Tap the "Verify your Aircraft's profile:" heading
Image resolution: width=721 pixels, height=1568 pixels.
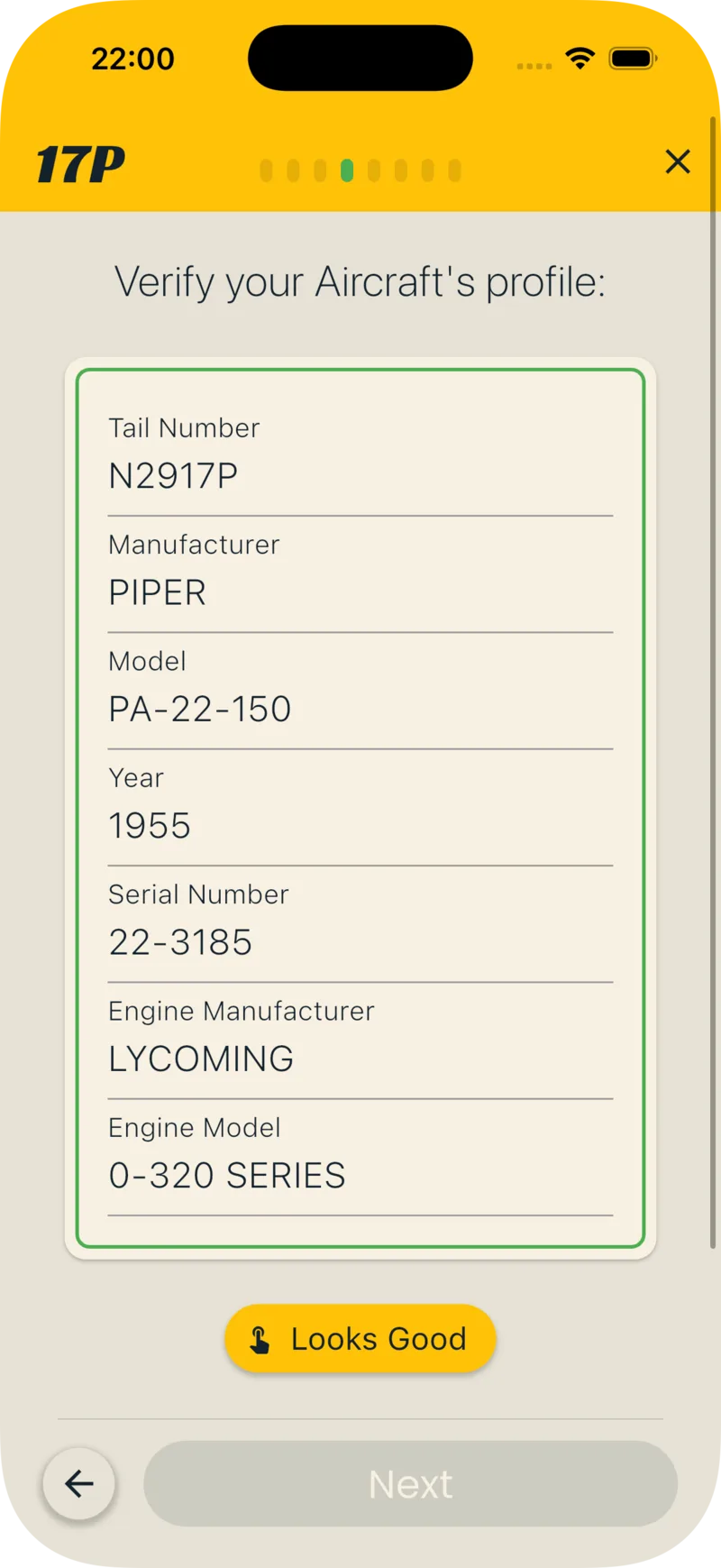coord(360,282)
